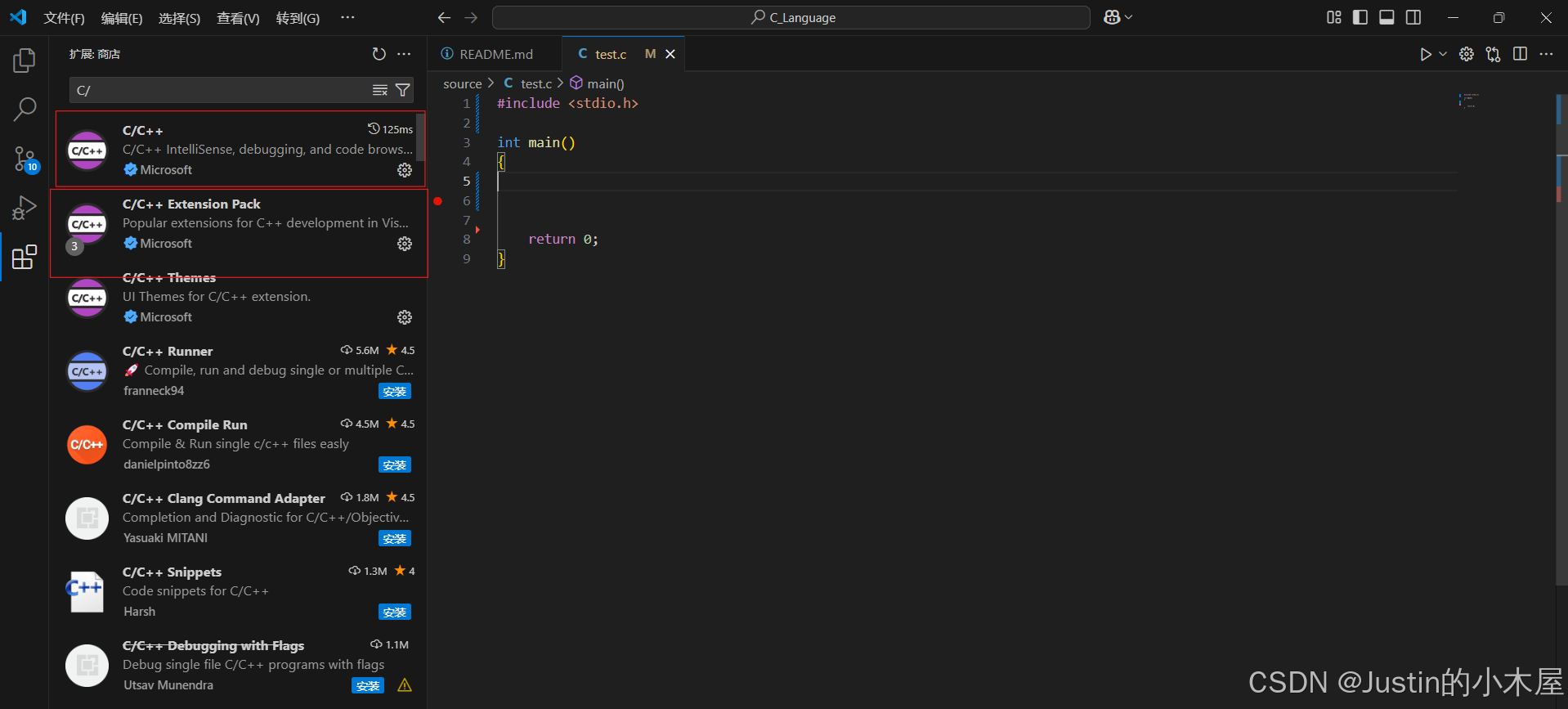Install C/C++ Clang Command Adapter extension
Viewport: 1568px width, 709px height.
[x=395, y=539]
